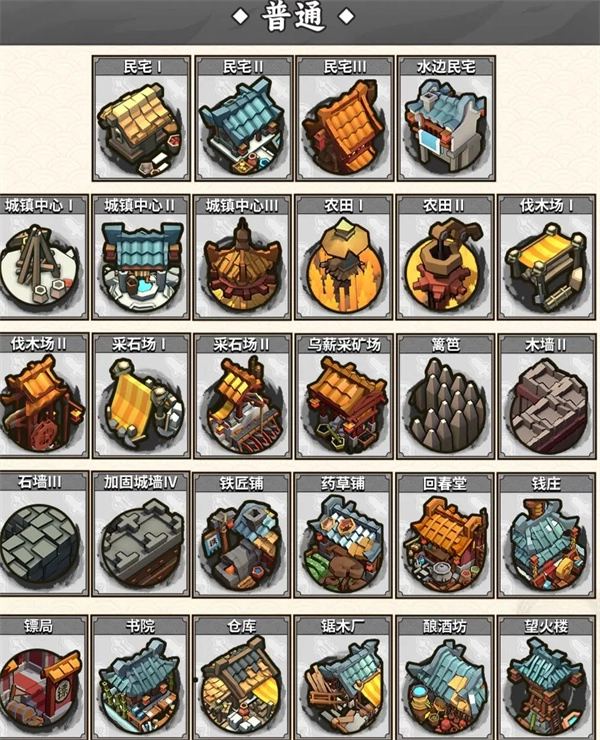
Task: Select the 镖局 escort agency icon
Action: pyautogui.click(x=41, y=687)
